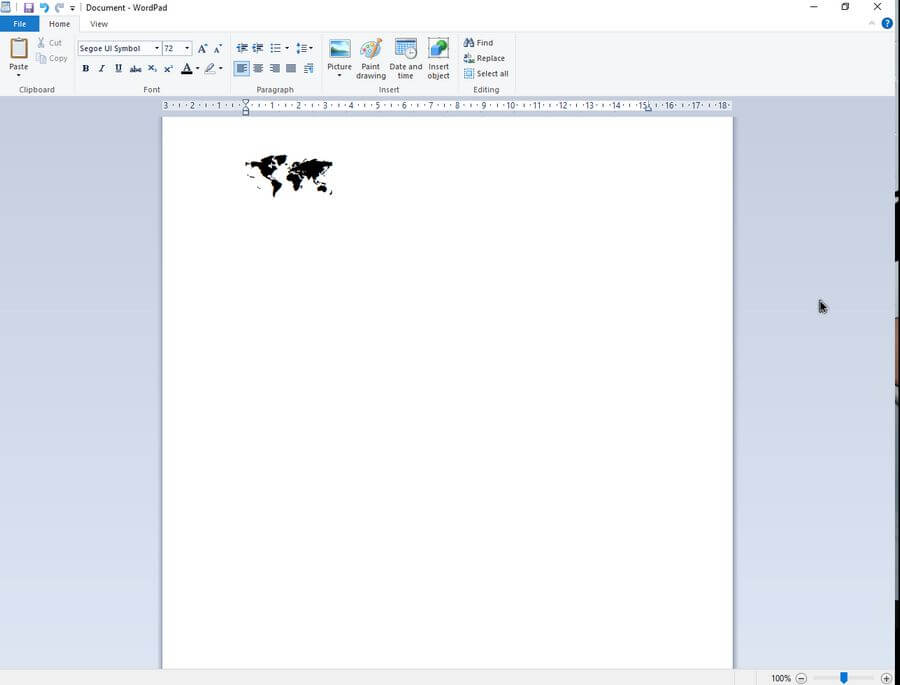Screen dimensions: 900x685
Task: Click the Paste clipboard icon
Action: pos(19,48)
